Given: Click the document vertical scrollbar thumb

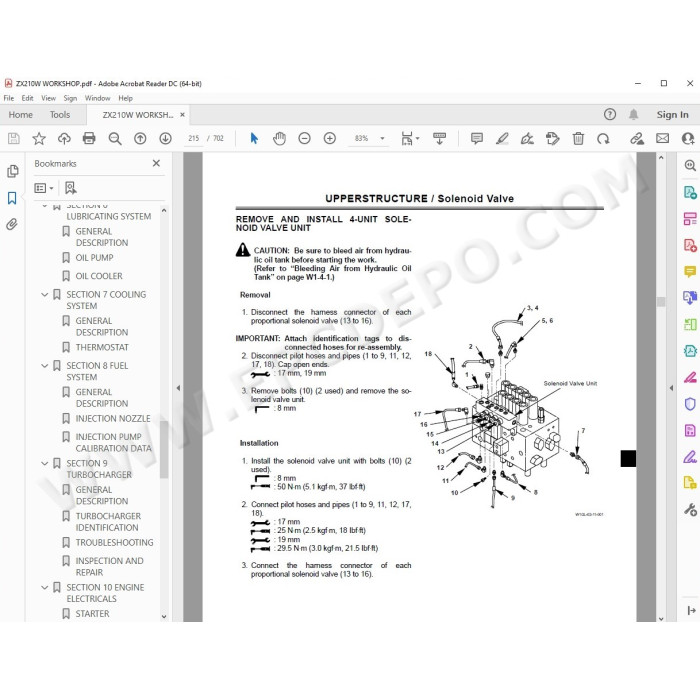Looking at the screenshot, I should coord(661,302).
